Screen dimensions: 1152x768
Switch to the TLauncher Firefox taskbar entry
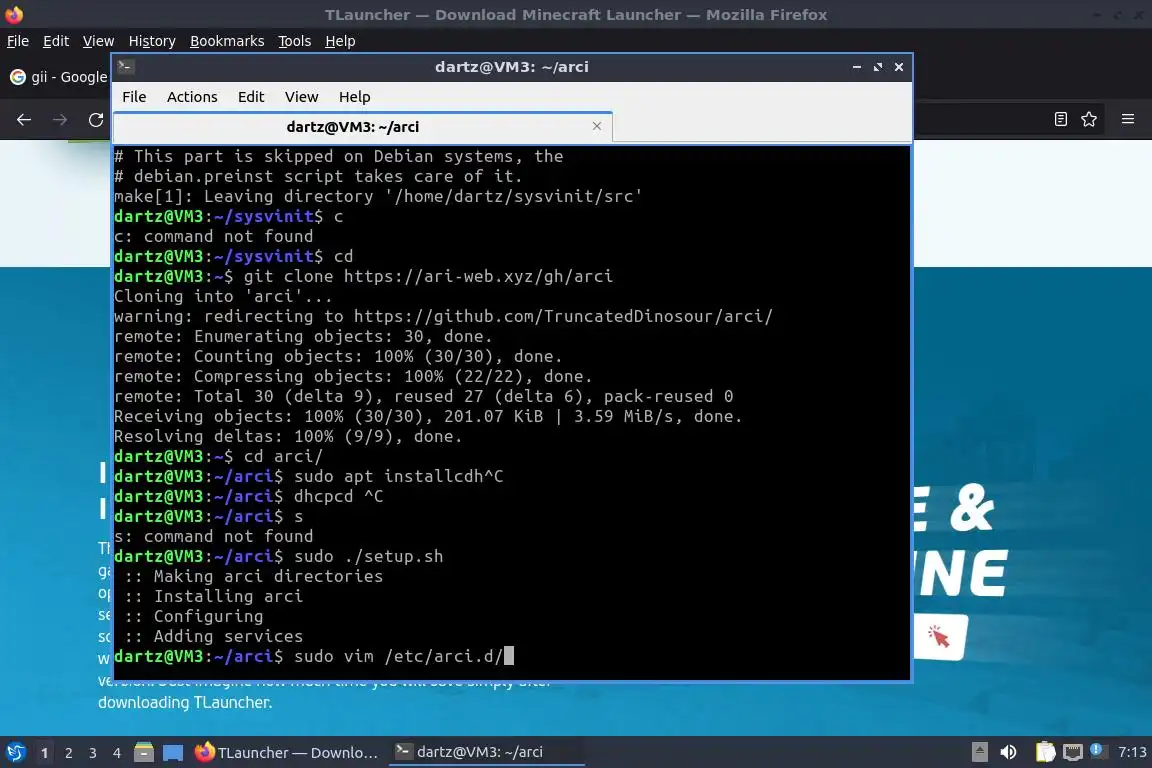coord(287,752)
